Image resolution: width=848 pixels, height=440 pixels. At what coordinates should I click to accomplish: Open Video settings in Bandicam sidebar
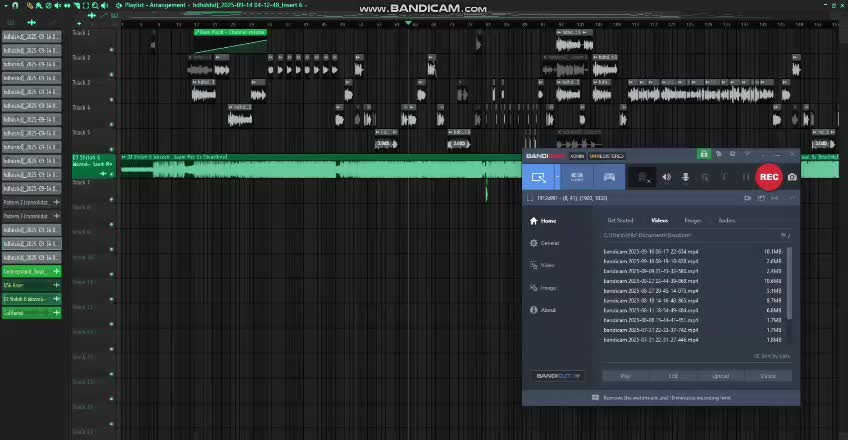tap(542, 265)
